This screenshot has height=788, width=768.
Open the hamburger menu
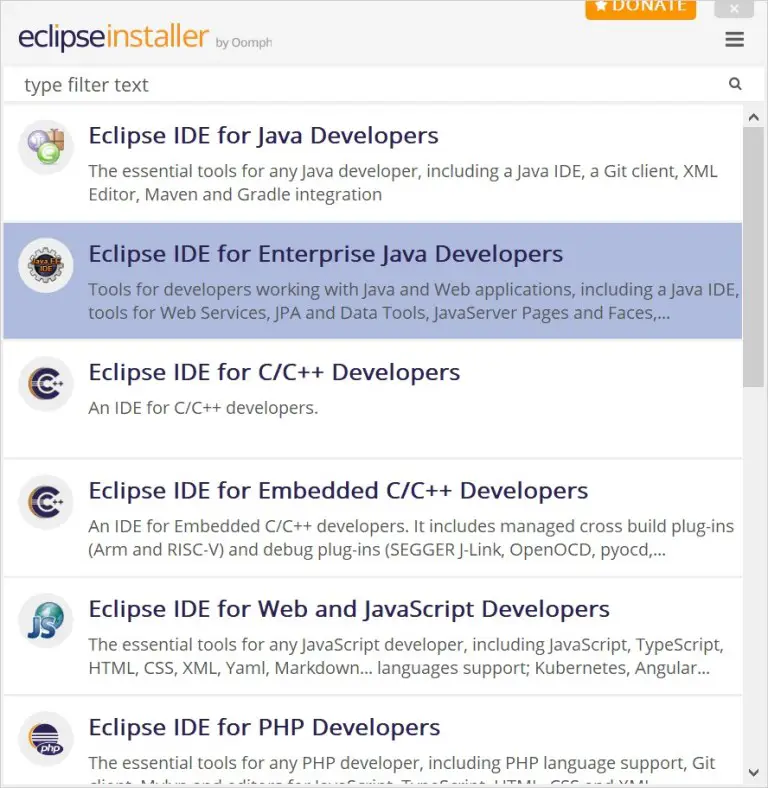734,40
